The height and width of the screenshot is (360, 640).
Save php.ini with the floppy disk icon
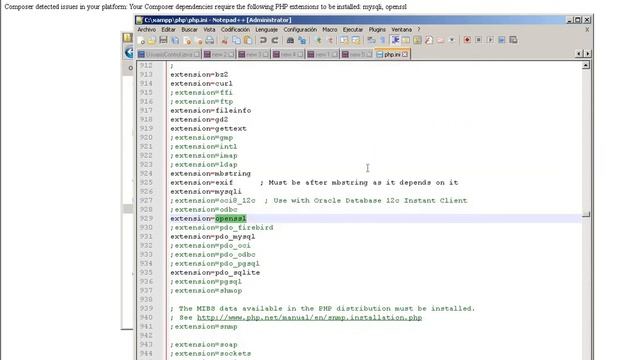click(x=163, y=40)
